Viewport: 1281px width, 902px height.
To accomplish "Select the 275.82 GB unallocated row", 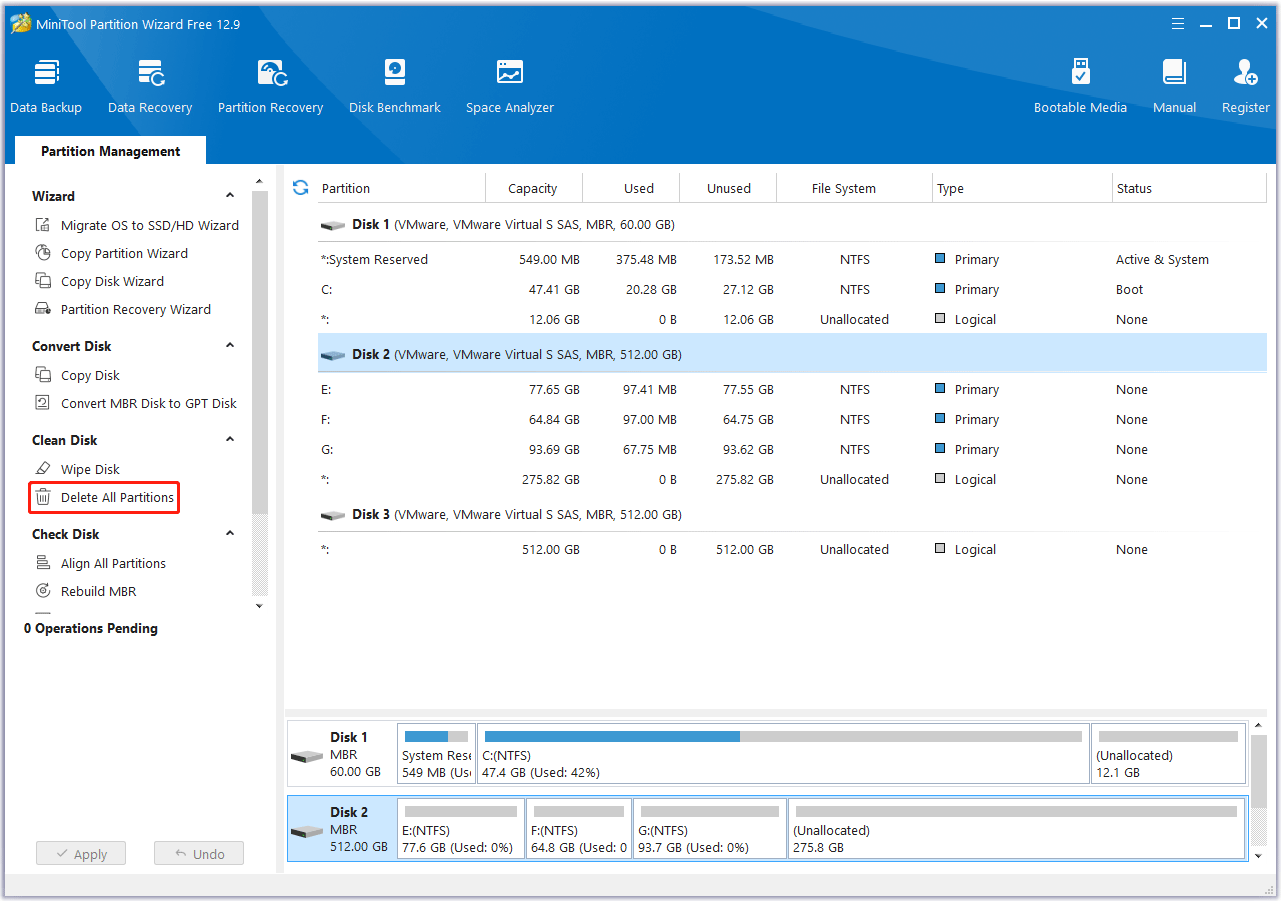I will point(792,479).
